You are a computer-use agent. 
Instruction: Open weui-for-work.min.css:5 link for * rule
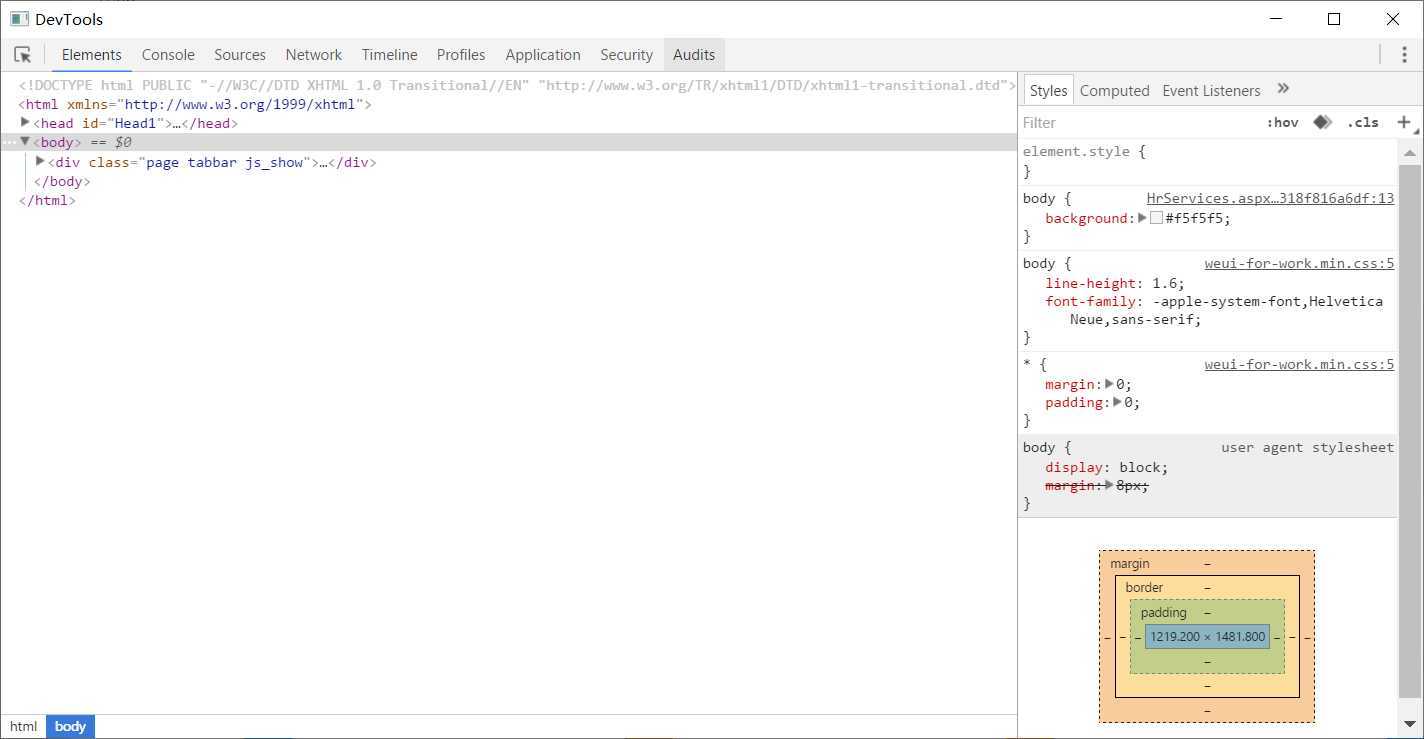coord(1299,365)
